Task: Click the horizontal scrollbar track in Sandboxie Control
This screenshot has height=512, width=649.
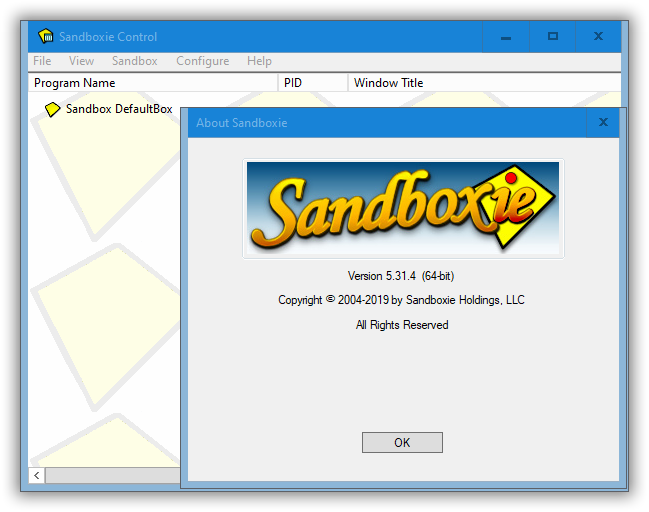Action: [x=113, y=475]
